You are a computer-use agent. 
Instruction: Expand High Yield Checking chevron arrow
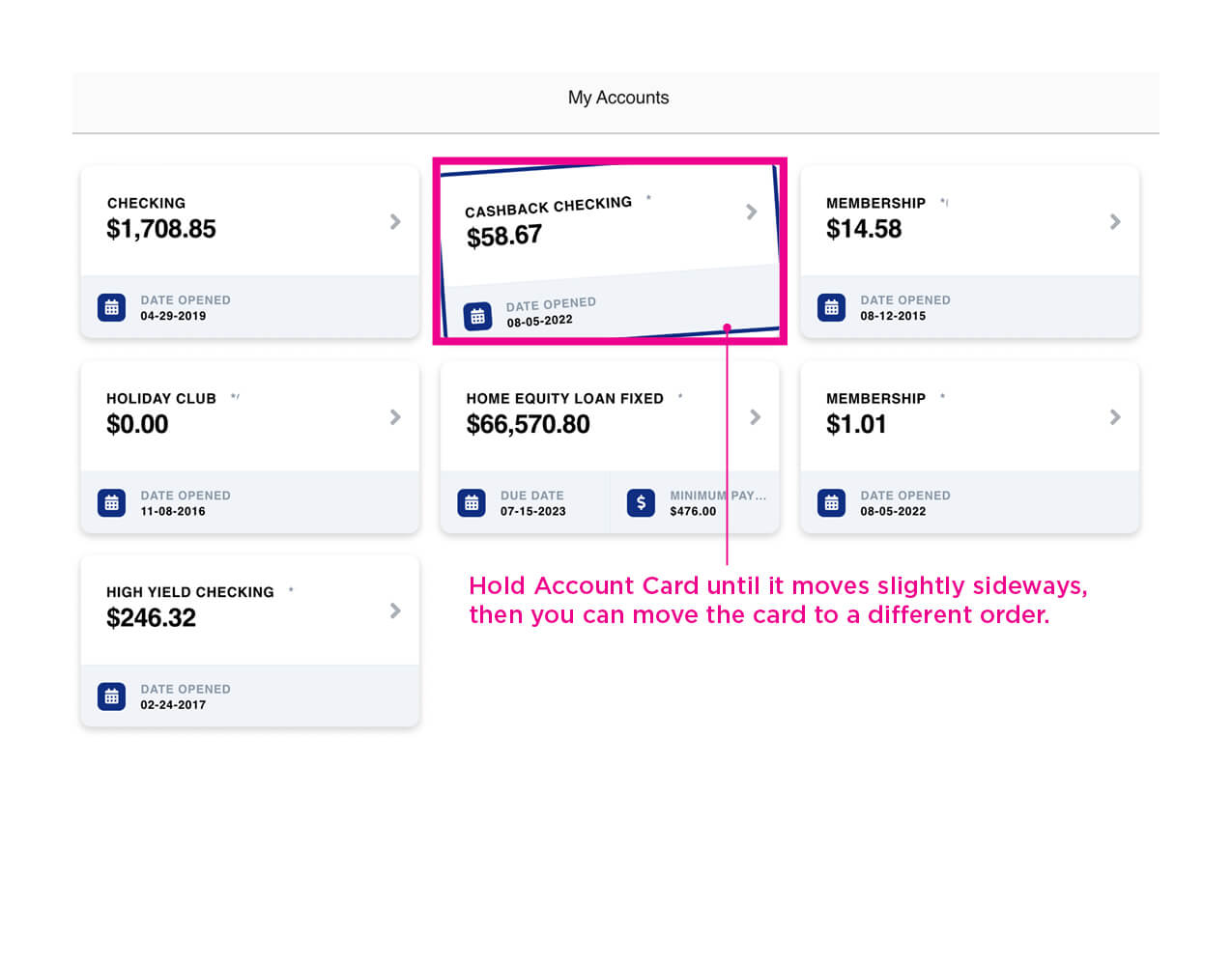(x=395, y=611)
